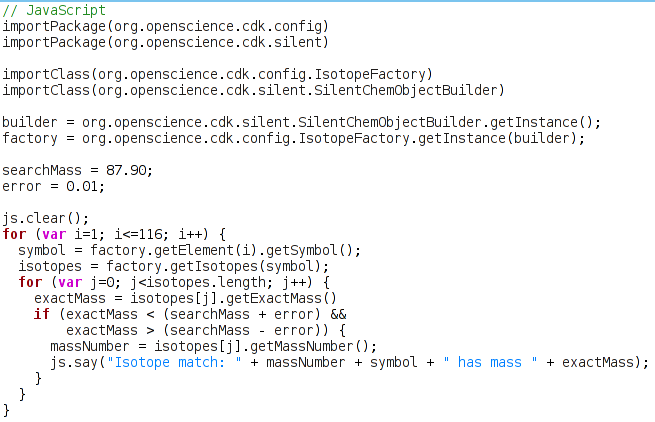
Task: Click the inner loop's "j<isotopes.length" condition
Action: tap(180, 282)
